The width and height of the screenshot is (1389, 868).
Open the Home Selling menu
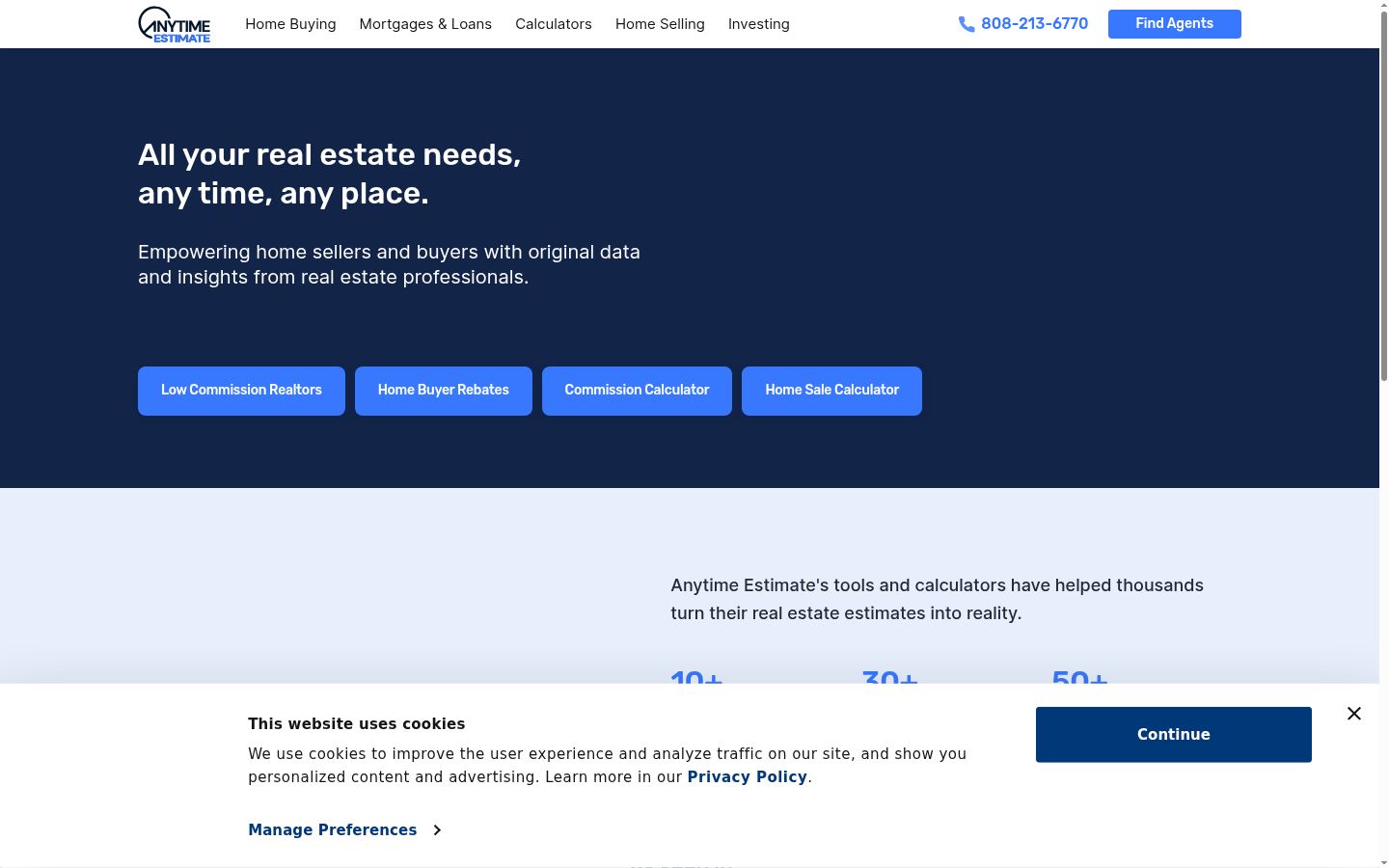pyautogui.click(x=660, y=24)
